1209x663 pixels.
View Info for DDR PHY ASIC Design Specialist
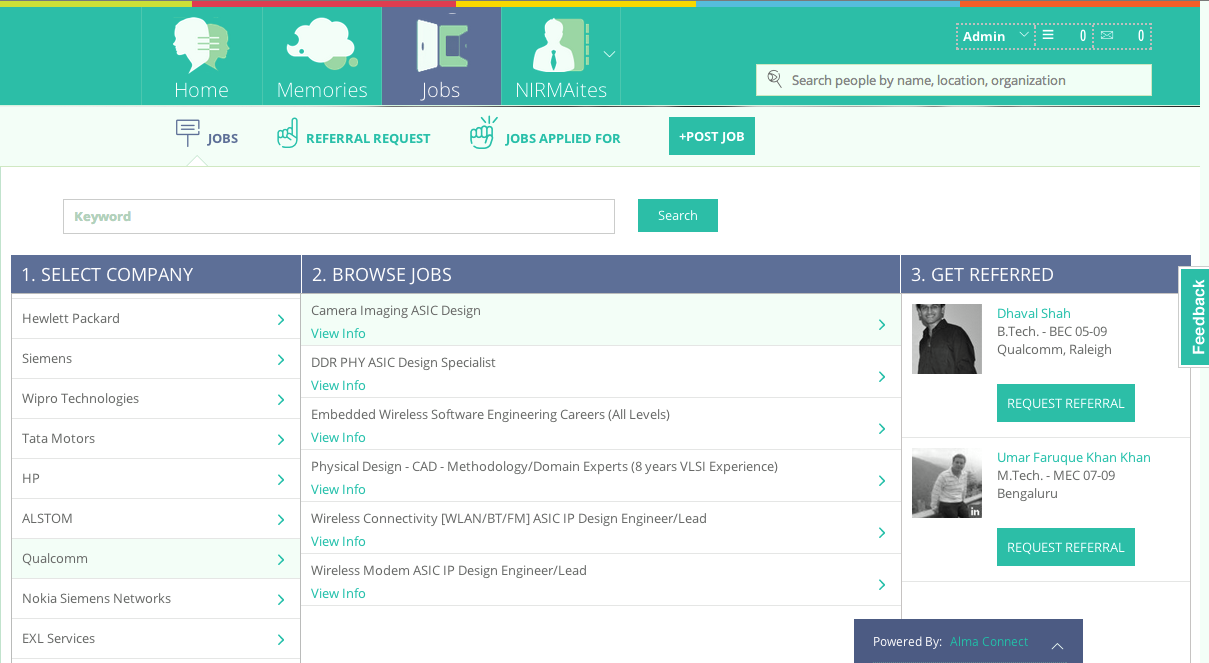[338, 385]
